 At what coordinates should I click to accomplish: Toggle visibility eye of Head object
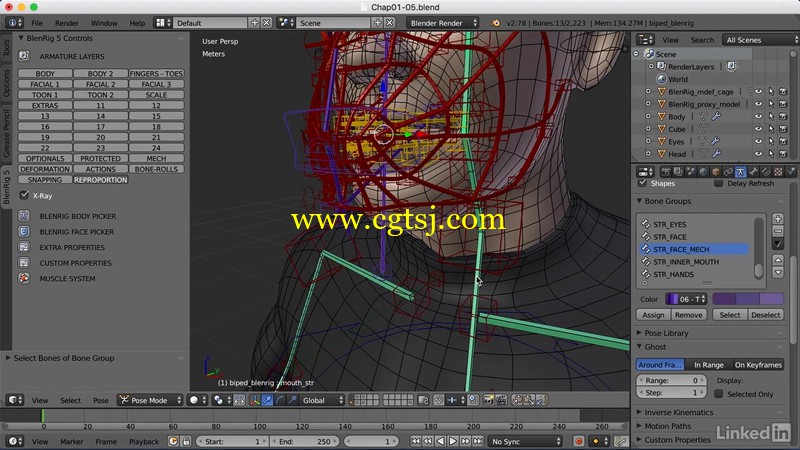759,154
